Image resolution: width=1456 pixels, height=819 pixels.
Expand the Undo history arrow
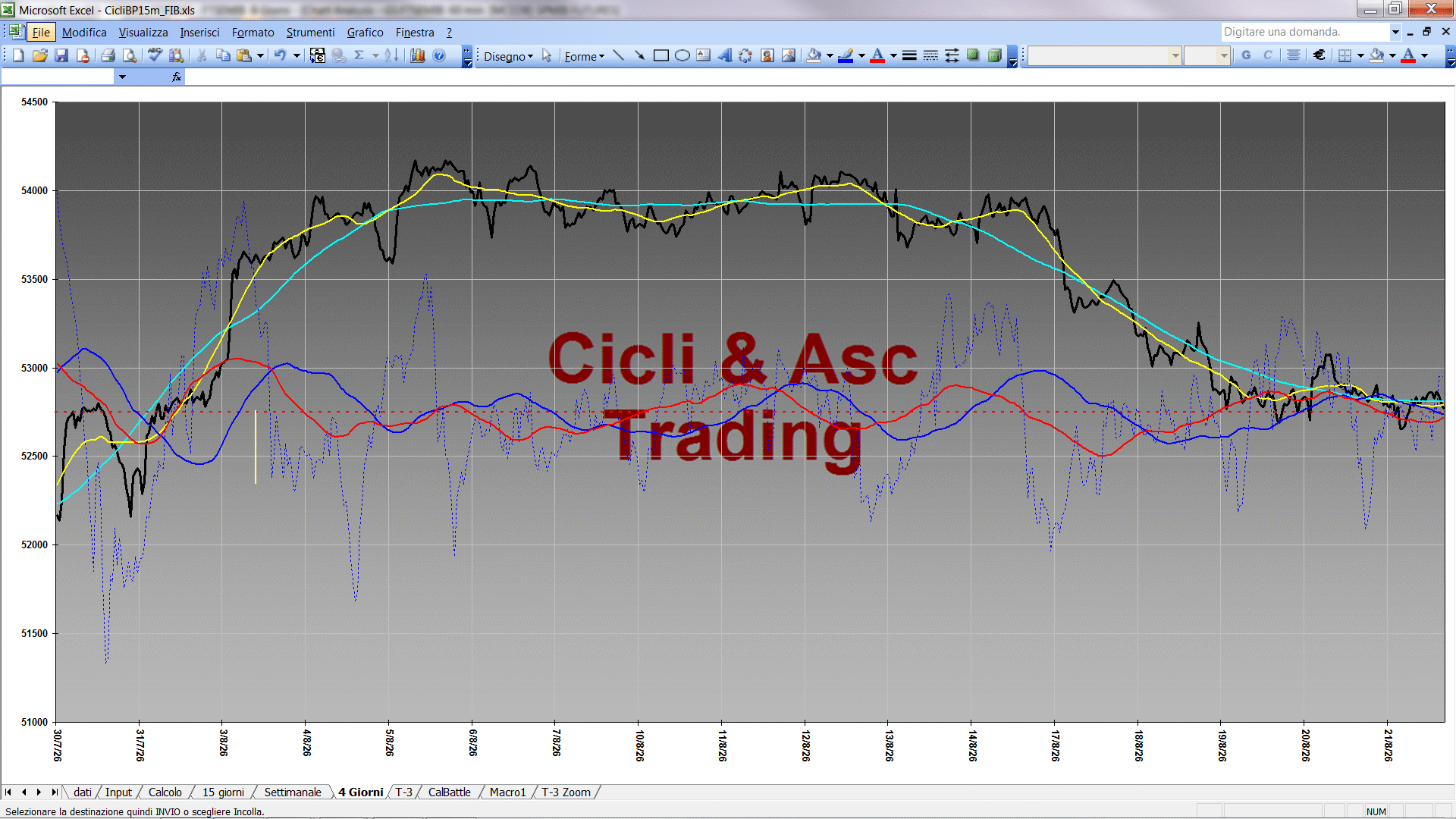pos(297,55)
